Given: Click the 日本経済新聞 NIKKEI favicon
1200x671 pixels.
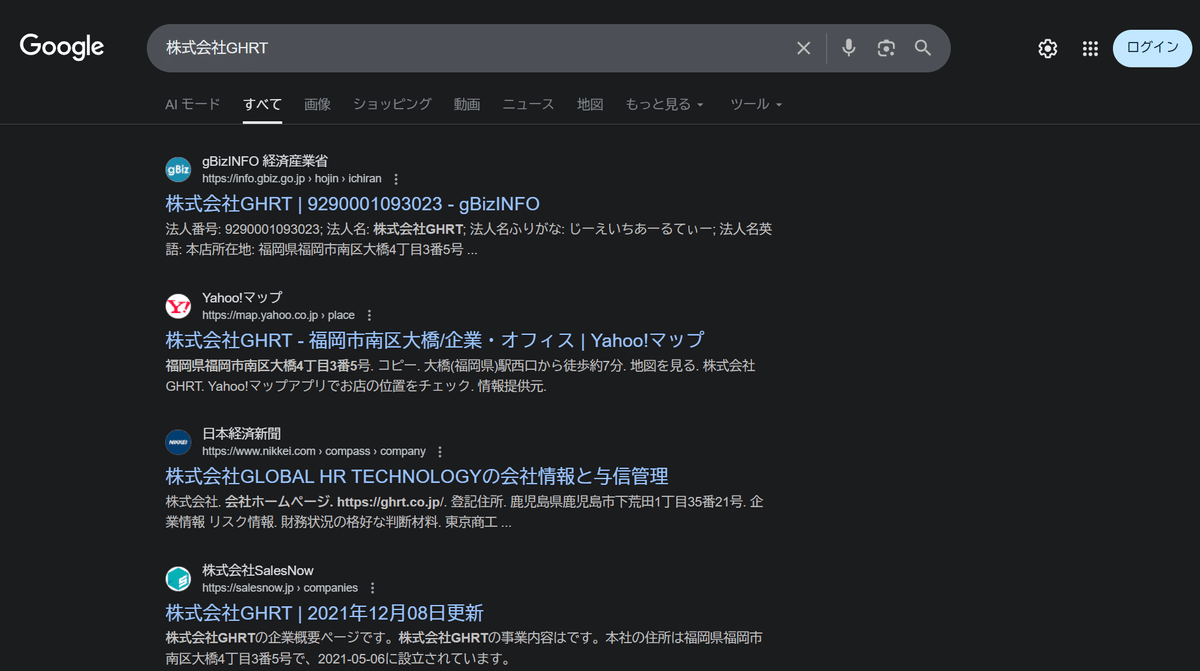Looking at the screenshot, I should point(178,442).
